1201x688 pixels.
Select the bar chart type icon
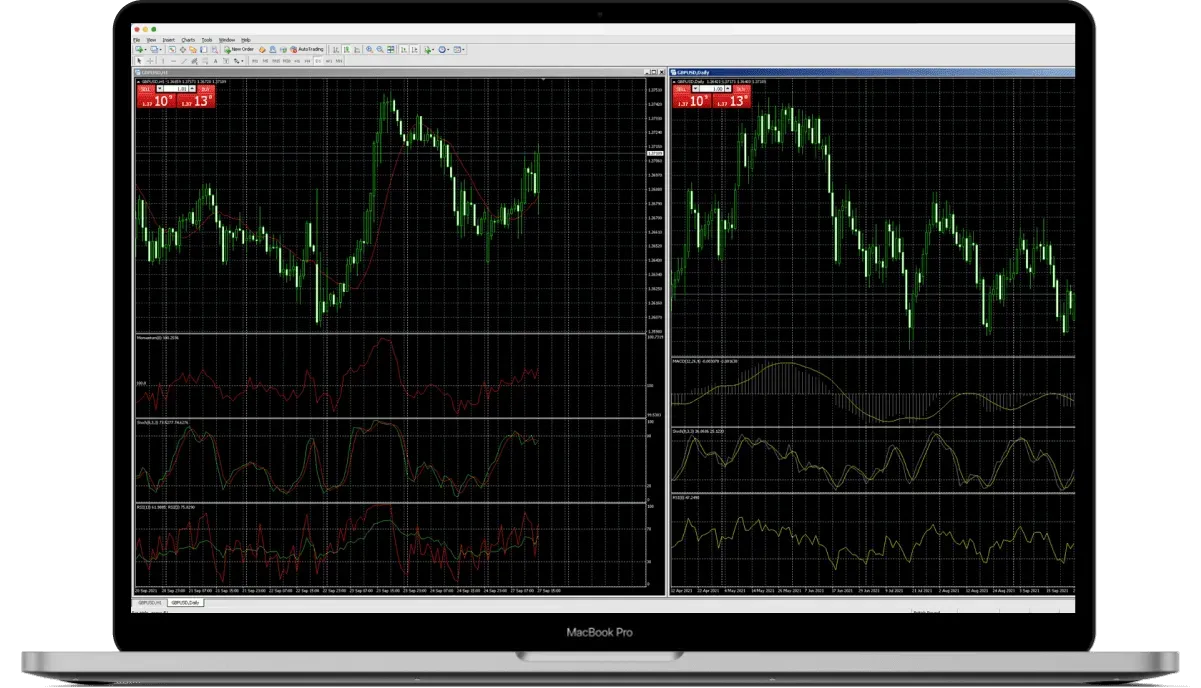pyautogui.click(x=335, y=49)
